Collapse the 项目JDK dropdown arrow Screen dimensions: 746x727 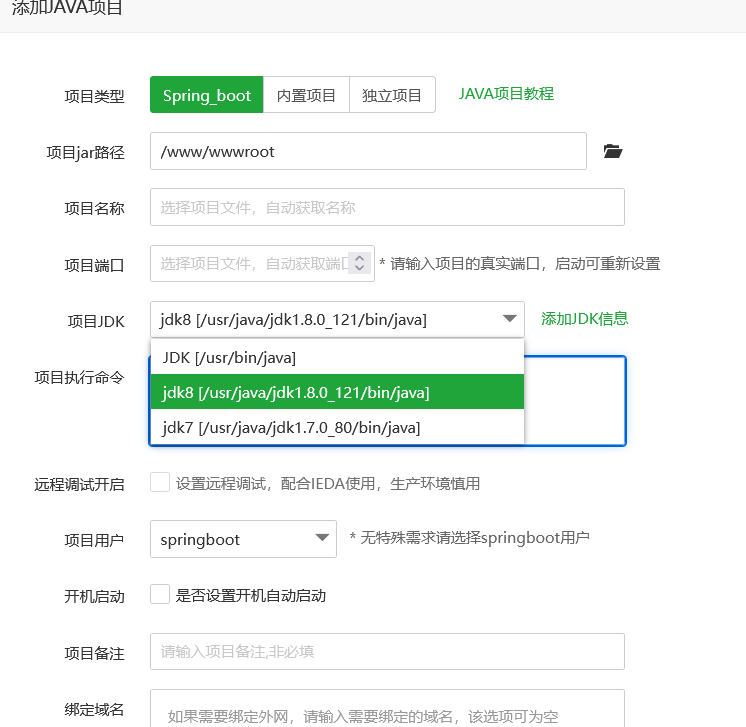tap(510, 318)
